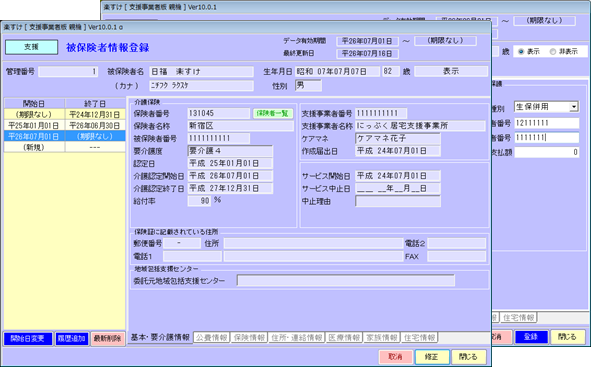
Task: Click the 保険者番号 field 131045
Action: coord(219,113)
